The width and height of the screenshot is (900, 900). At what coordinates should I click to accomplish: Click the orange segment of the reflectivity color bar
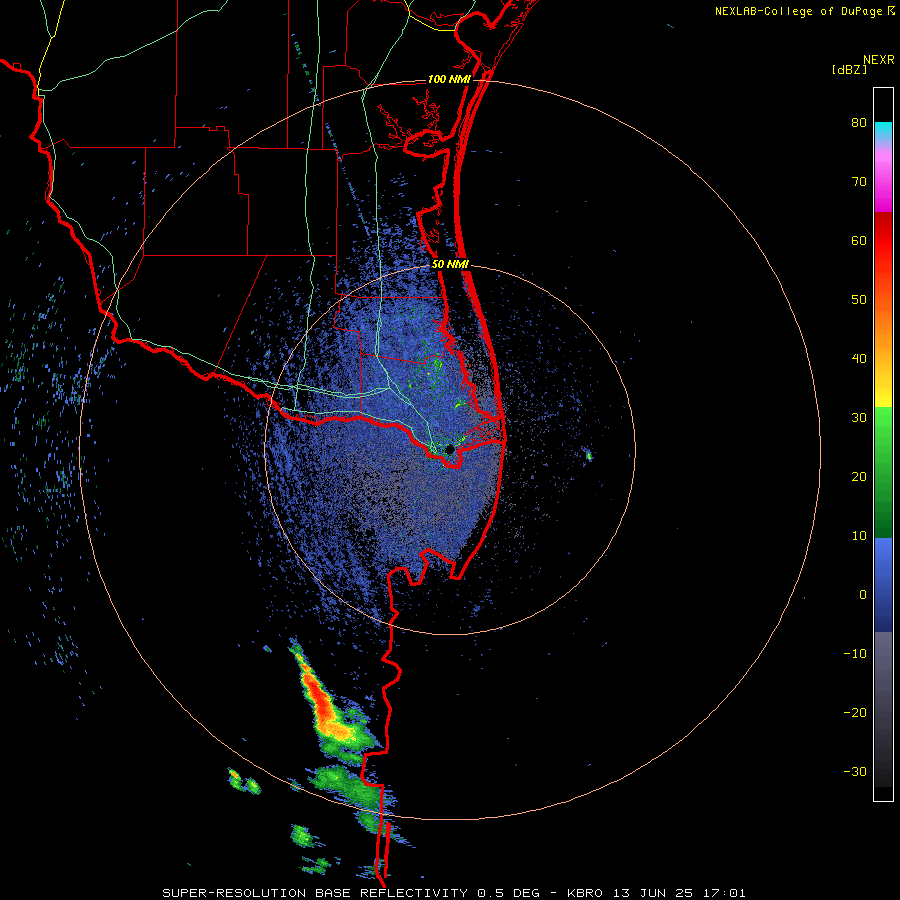[x=883, y=321]
